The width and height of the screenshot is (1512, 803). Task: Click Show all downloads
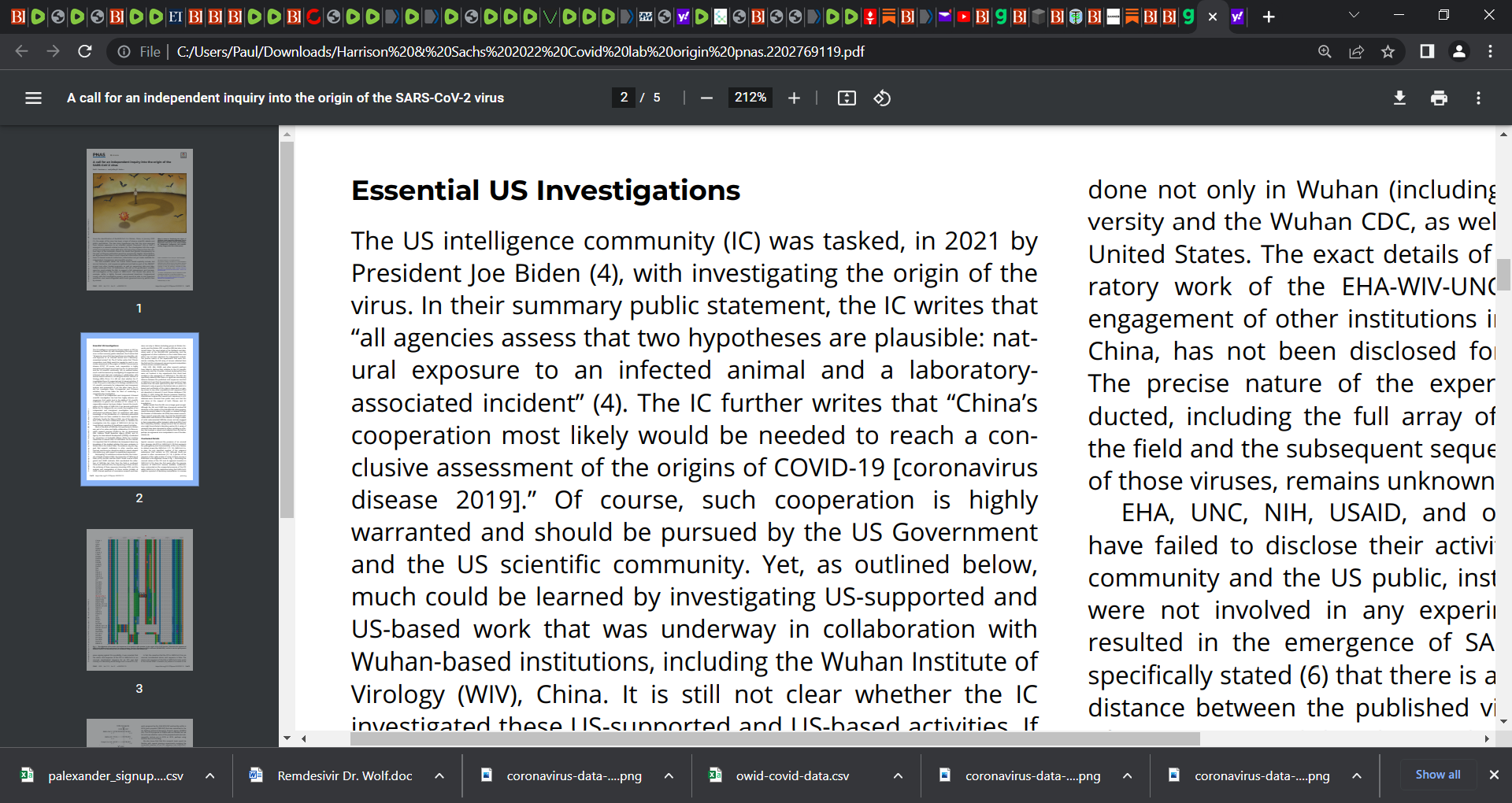click(1438, 775)
